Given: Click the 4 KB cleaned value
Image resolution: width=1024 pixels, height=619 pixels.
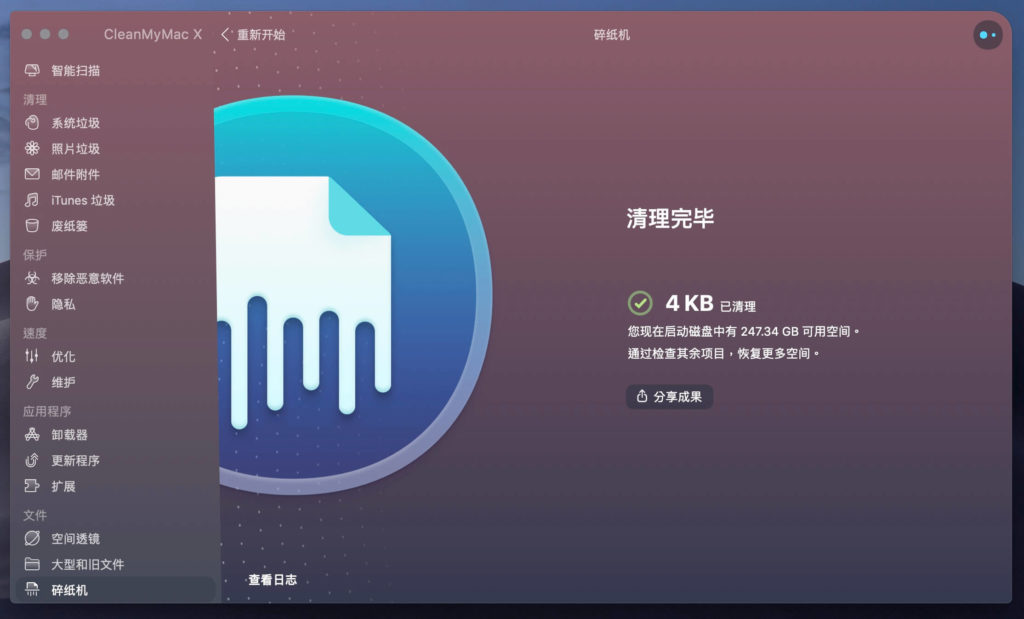Looking at the screenshot, I should pos(690,303).
